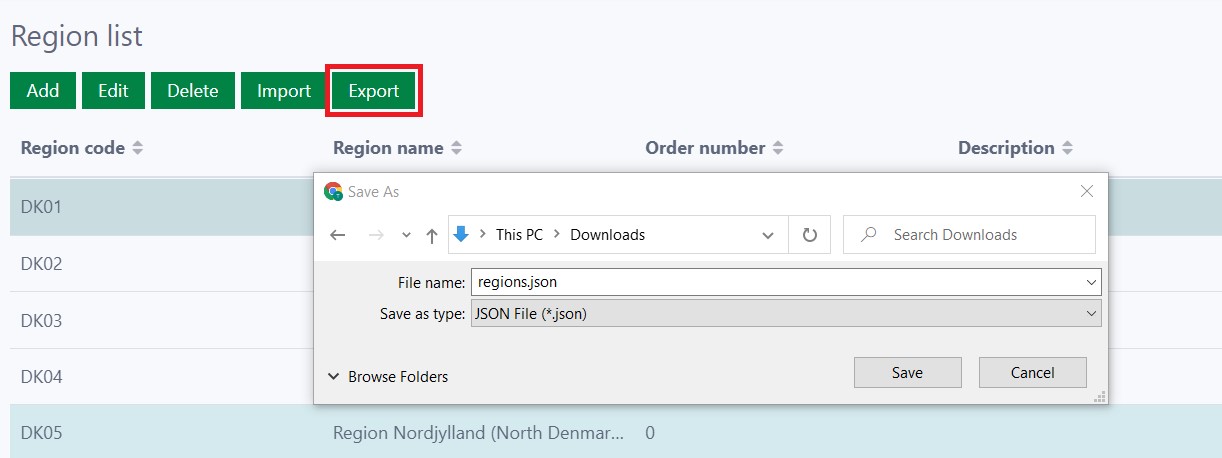Select the DK03 region row
Image resolution: width=1222 pixels, height=458 pixels.
coord(150,321)
